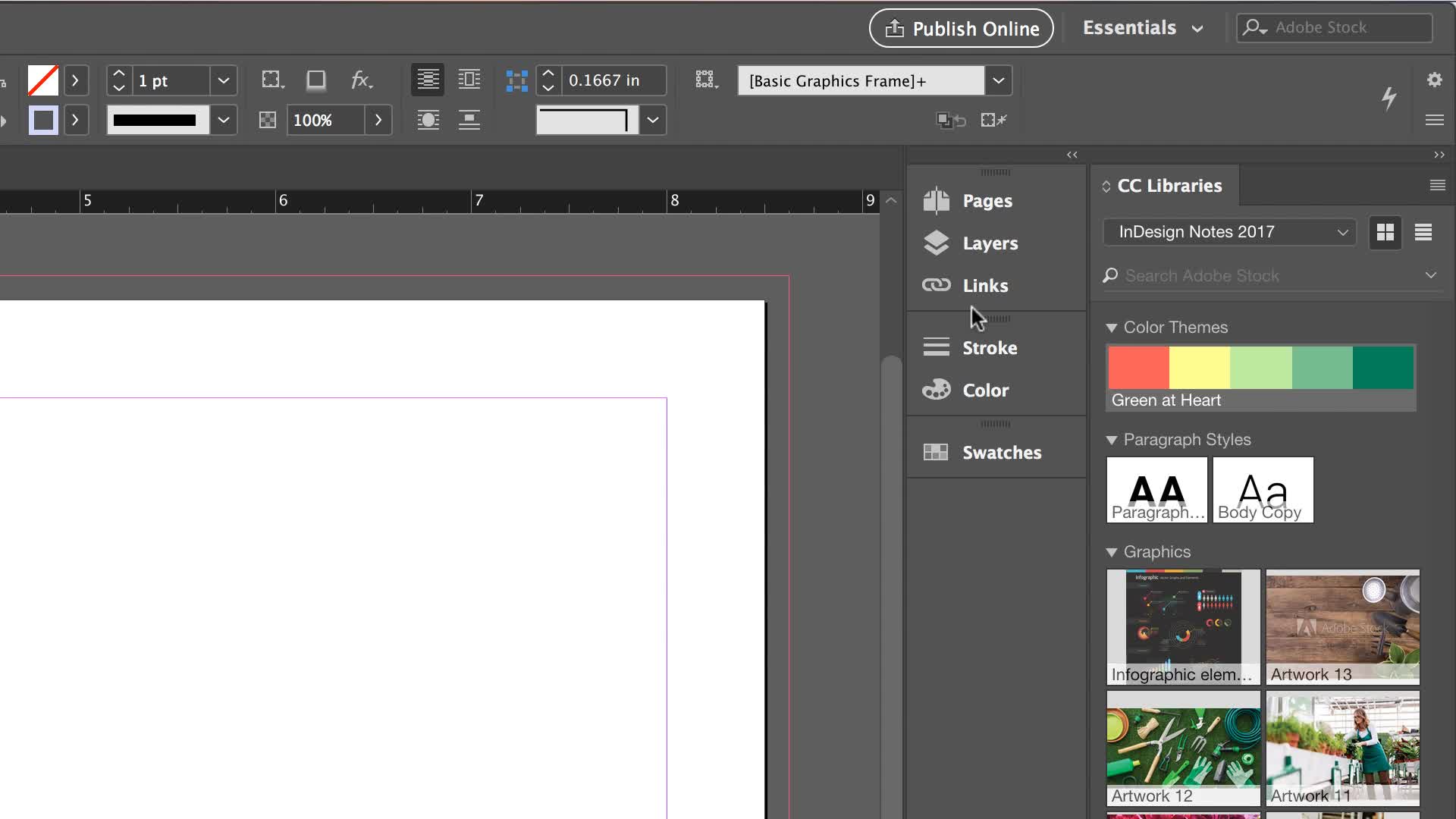Select the jump object wrap icon

pos(469,120)
